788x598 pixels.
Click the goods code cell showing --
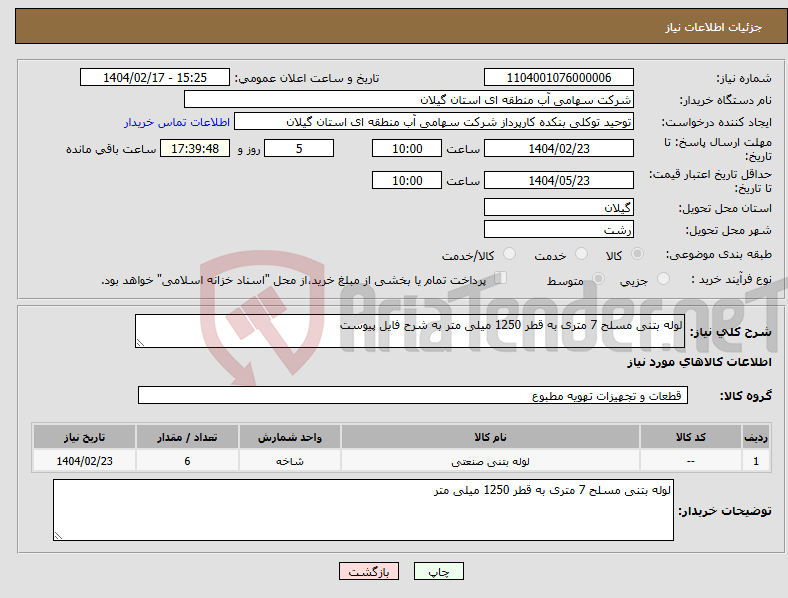point(691,460)
